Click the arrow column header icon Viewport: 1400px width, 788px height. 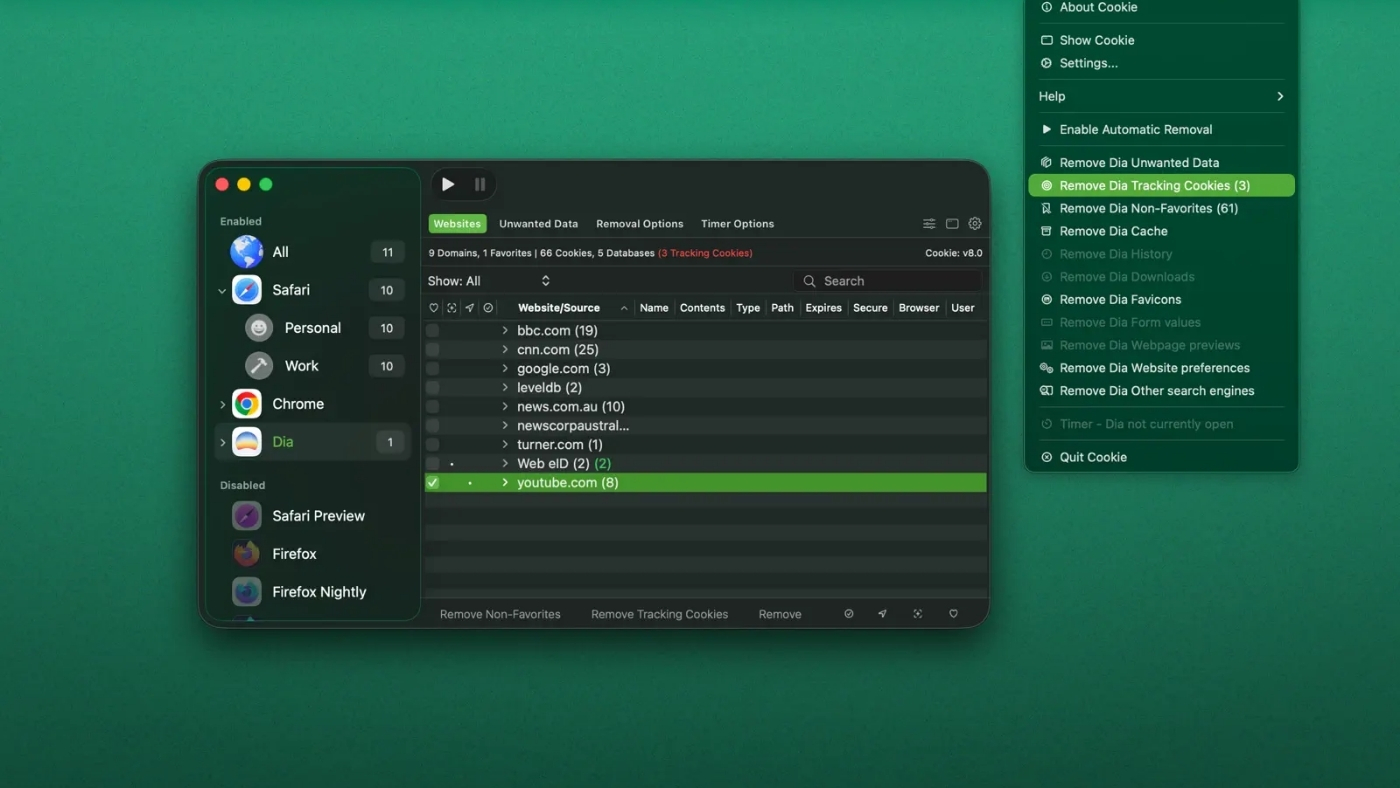point(470,308)
